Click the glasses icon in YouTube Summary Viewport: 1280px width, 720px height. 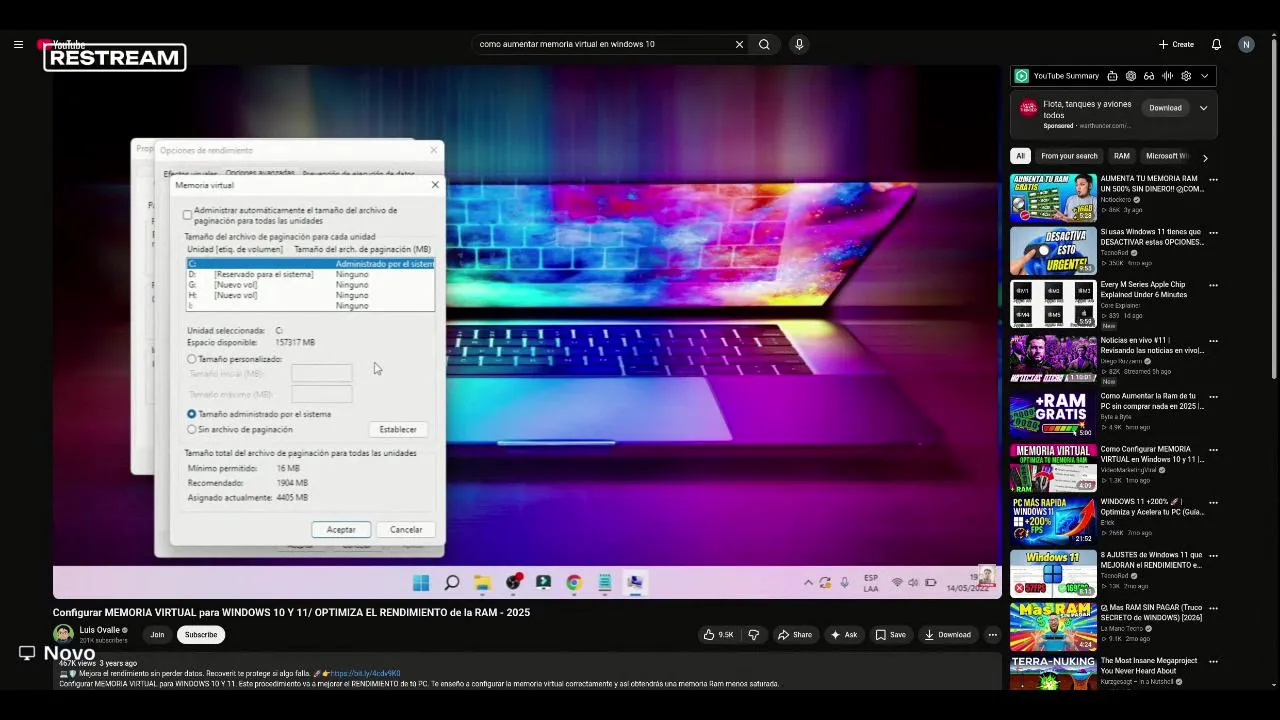(1149, 76)
